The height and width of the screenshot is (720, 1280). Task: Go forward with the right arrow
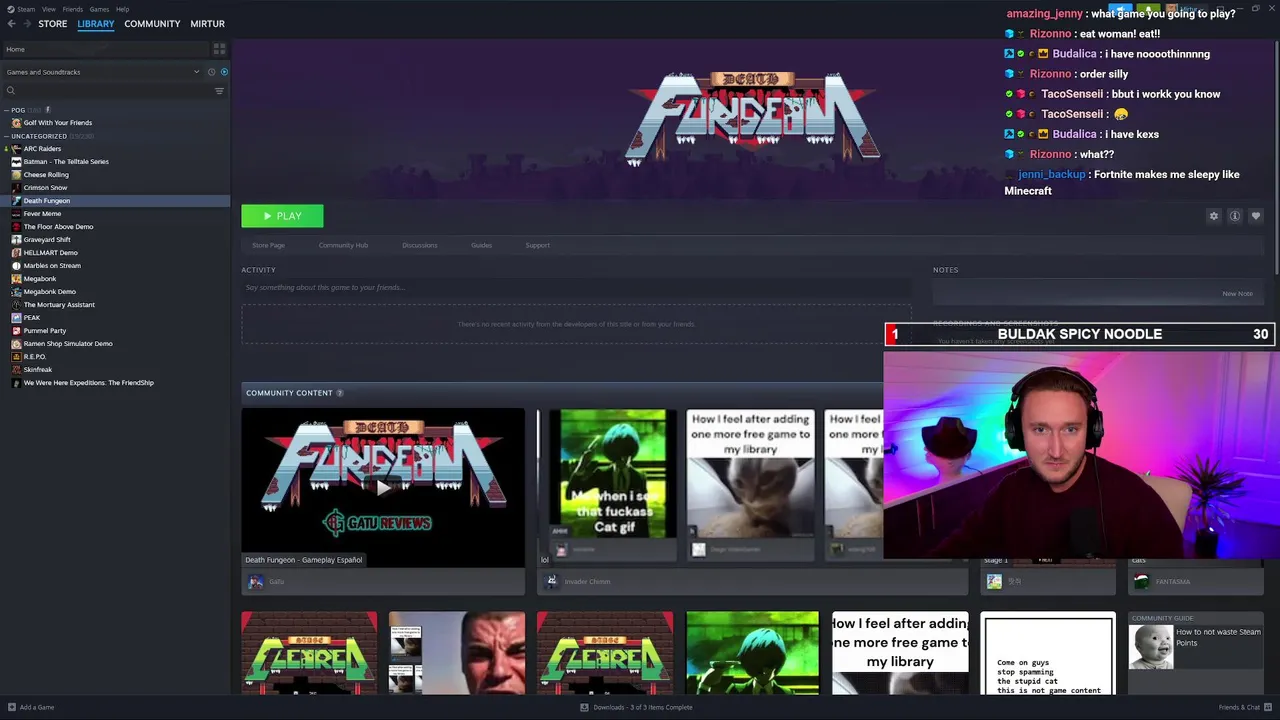point(27,24)
